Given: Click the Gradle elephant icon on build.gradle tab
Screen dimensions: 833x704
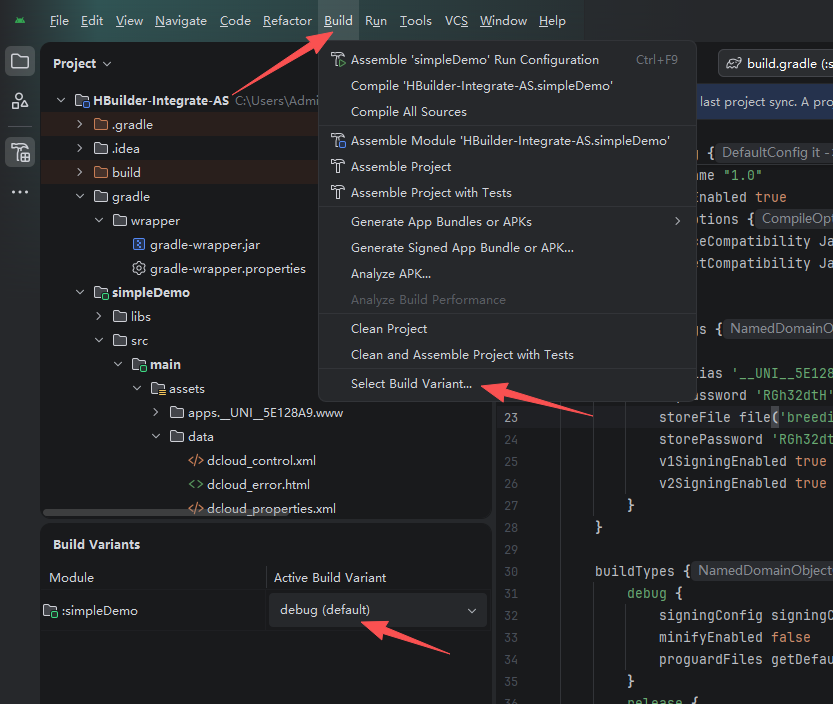Looking at the screenshot, I should (x=734, y=64).
